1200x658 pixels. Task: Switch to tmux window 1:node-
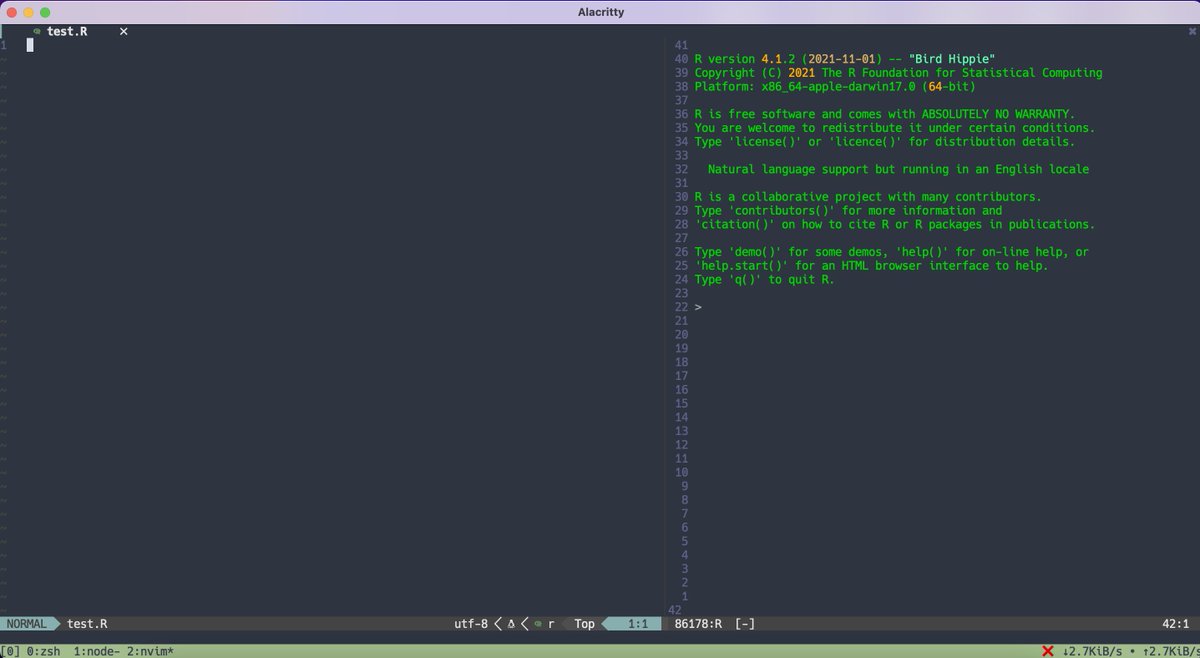point(96,651)
